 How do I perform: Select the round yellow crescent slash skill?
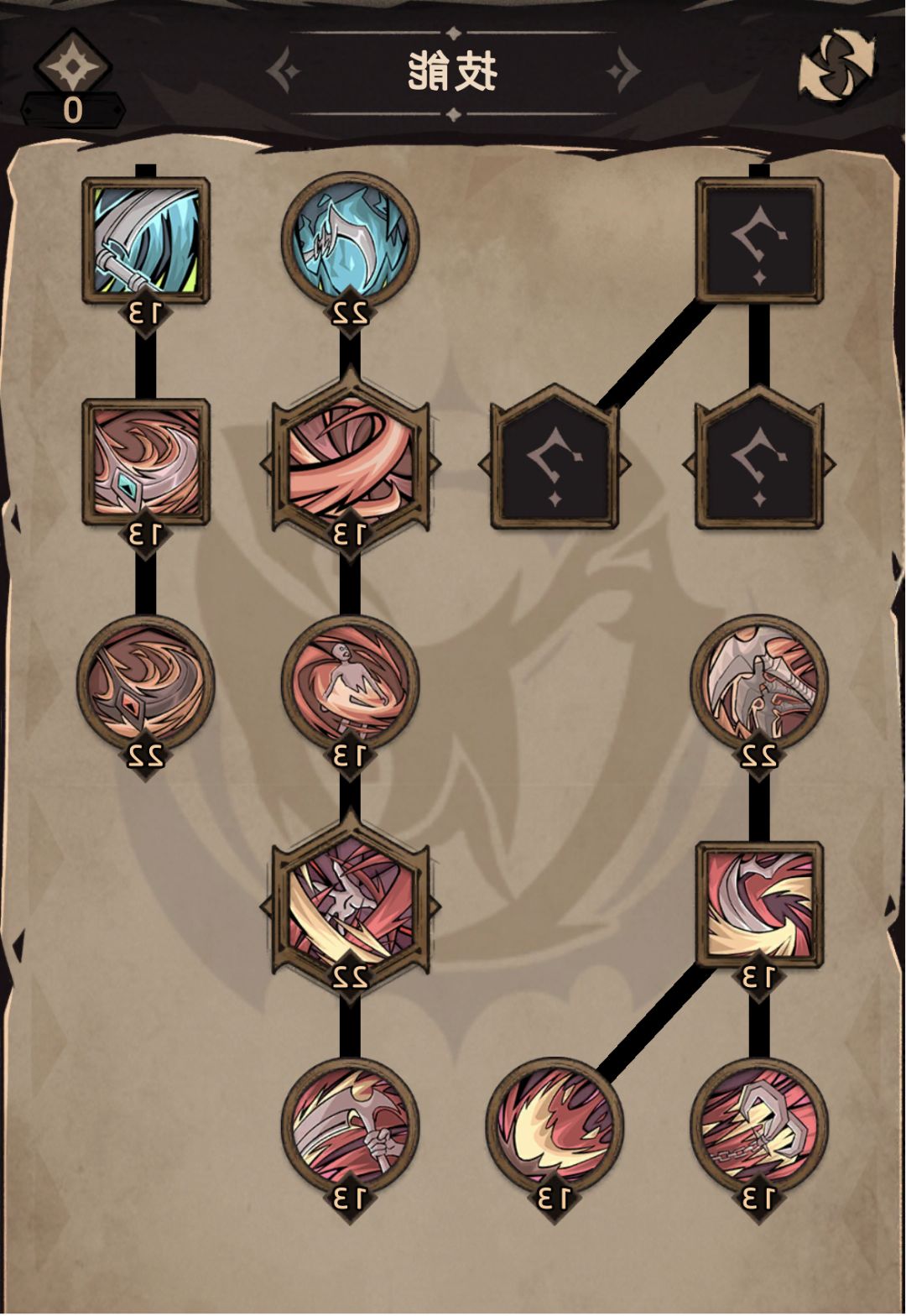point(555,1126)
